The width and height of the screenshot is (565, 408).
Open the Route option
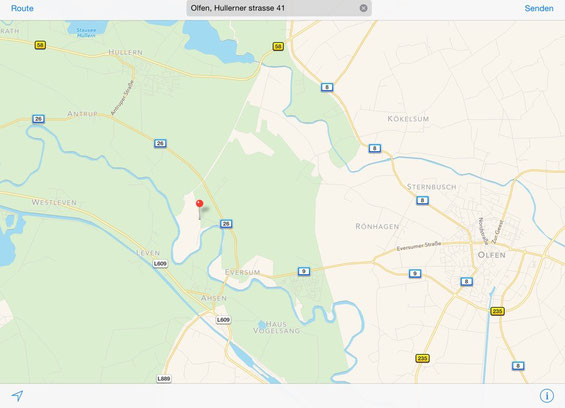(22, 8)
